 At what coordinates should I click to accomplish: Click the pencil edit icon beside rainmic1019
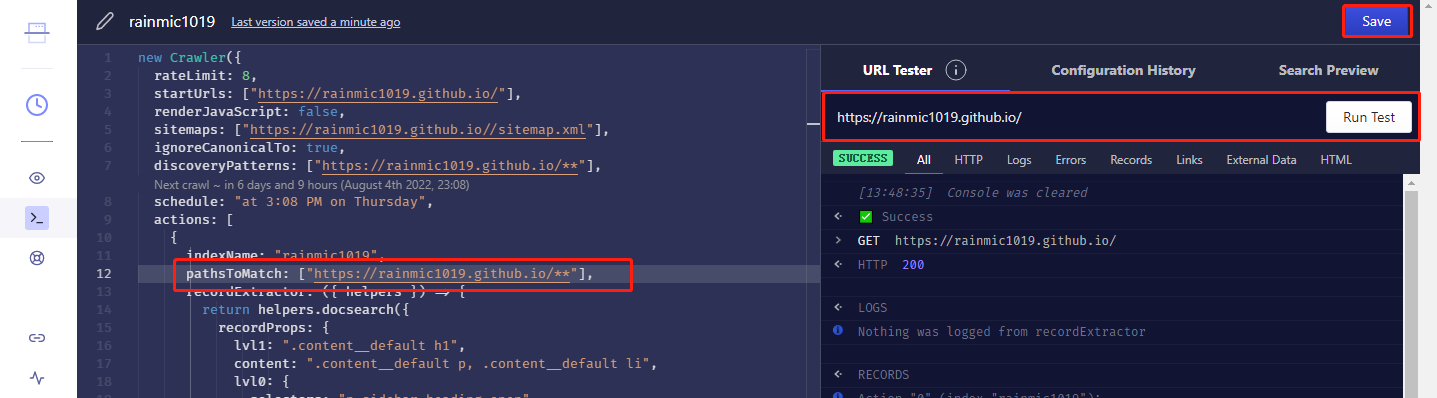coord(105,21)
